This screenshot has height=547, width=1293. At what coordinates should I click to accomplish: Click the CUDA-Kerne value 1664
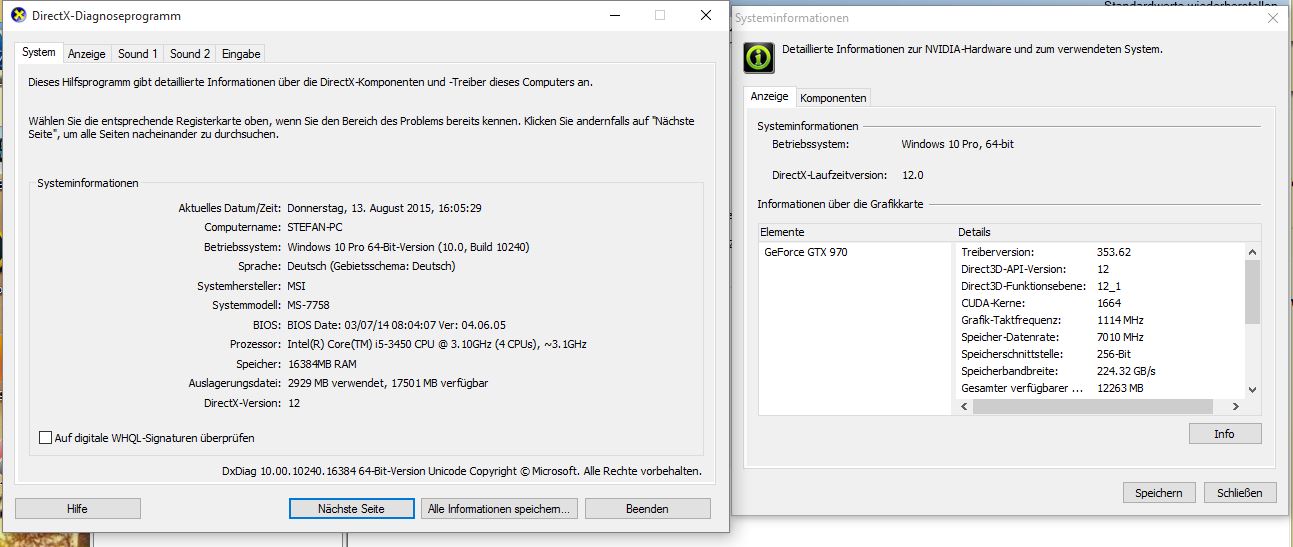1109,303
